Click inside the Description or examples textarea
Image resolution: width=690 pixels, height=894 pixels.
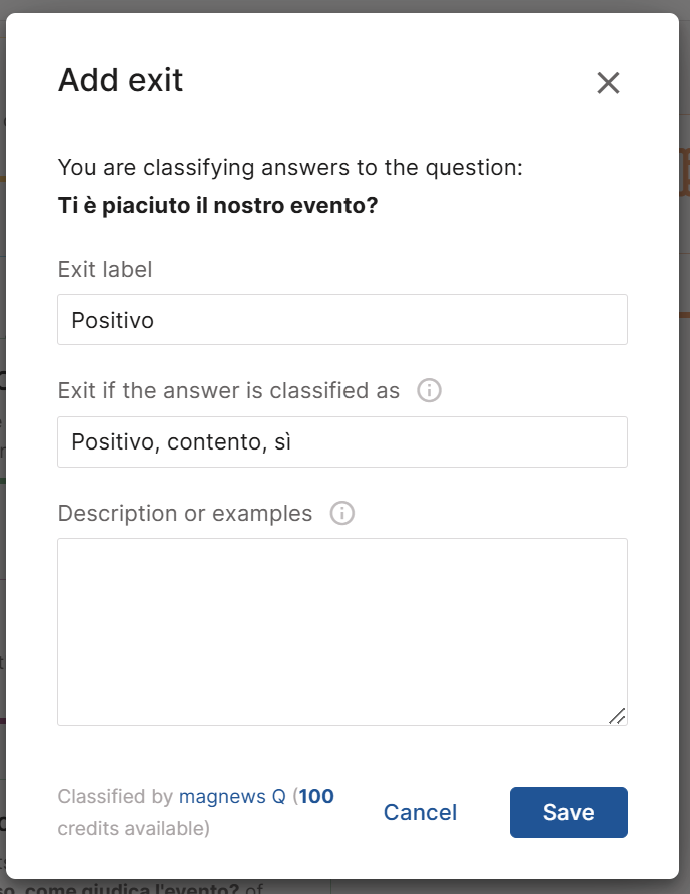click(342, 632)
